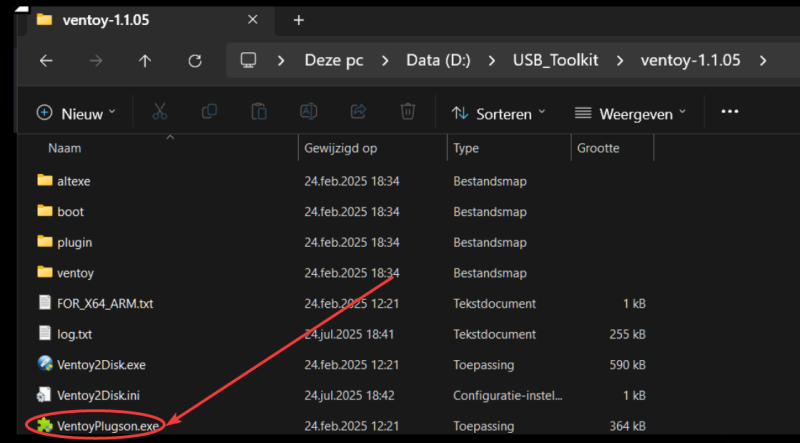Screen dimensions: 800x443
Task: Click the log.txt file name
Action: click(x=74, y=334)
